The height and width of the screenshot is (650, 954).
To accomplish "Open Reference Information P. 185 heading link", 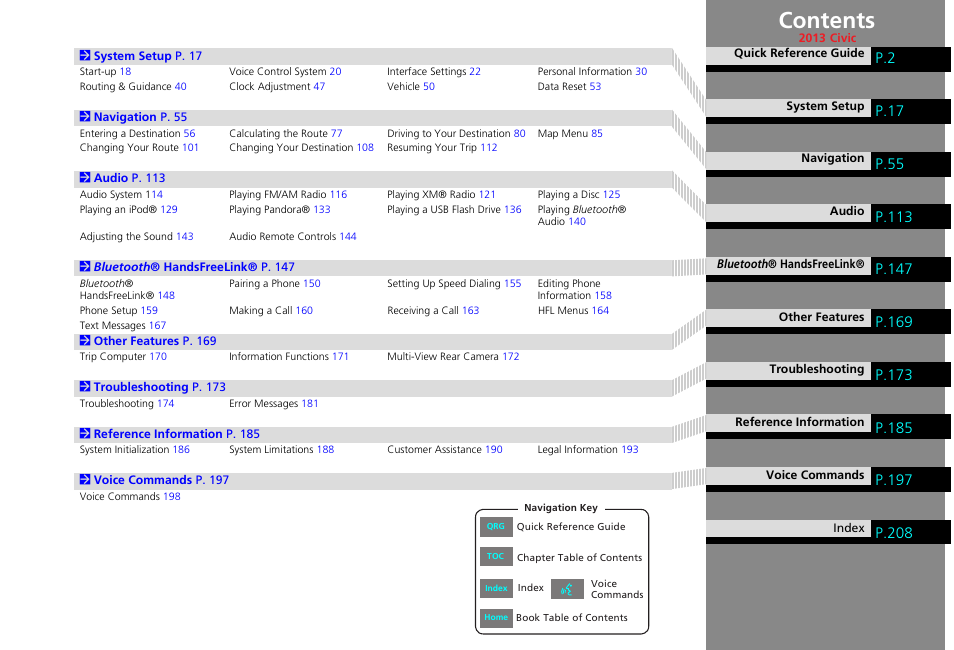I will pos(176,434).
